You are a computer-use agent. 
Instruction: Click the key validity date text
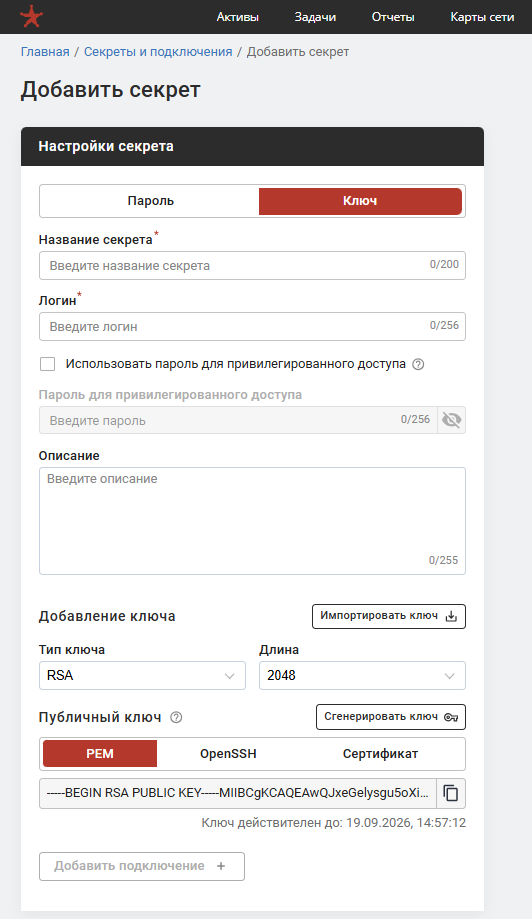click(x=334, y=823)
